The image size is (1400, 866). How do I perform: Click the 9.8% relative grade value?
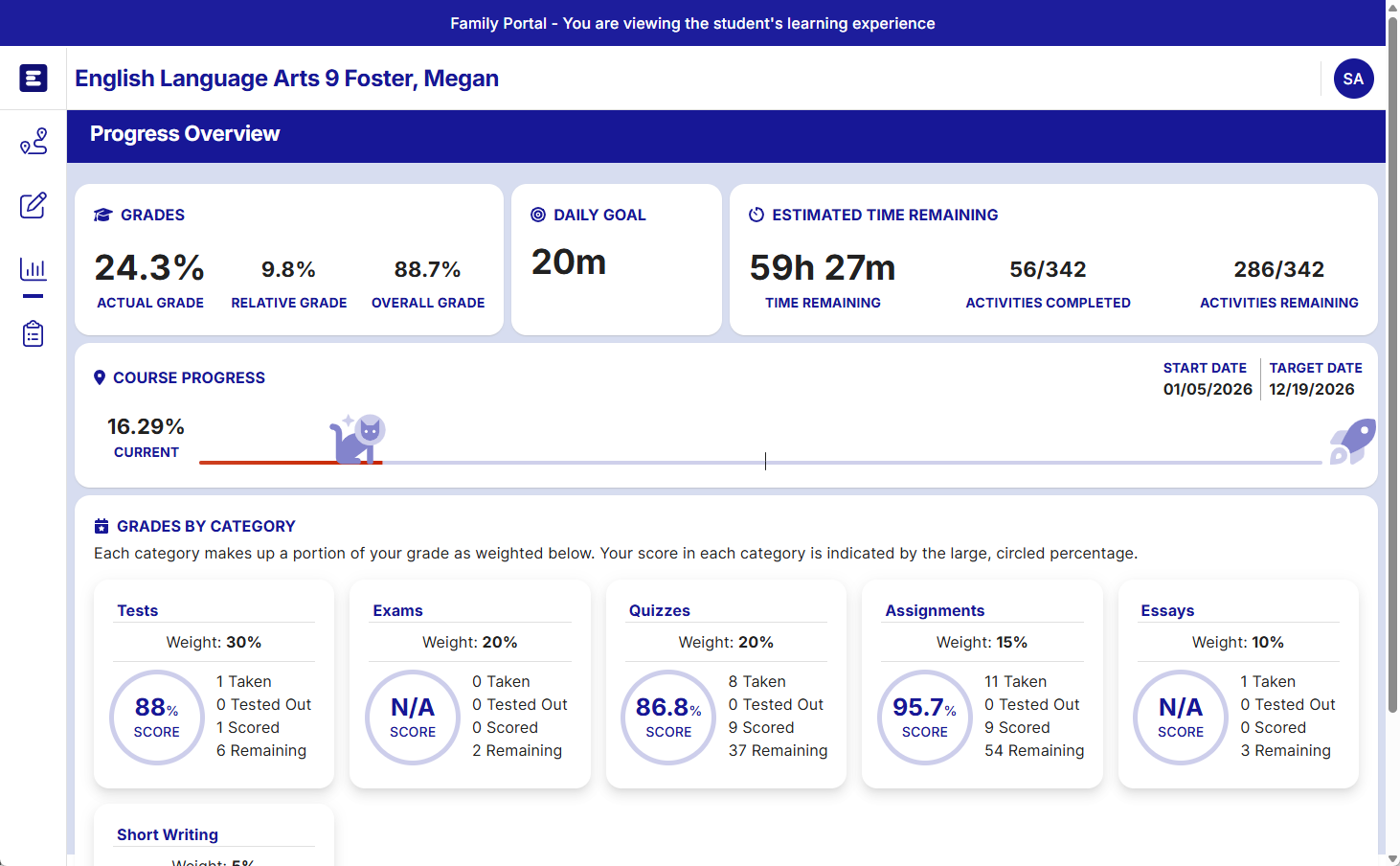pos(289,270)
